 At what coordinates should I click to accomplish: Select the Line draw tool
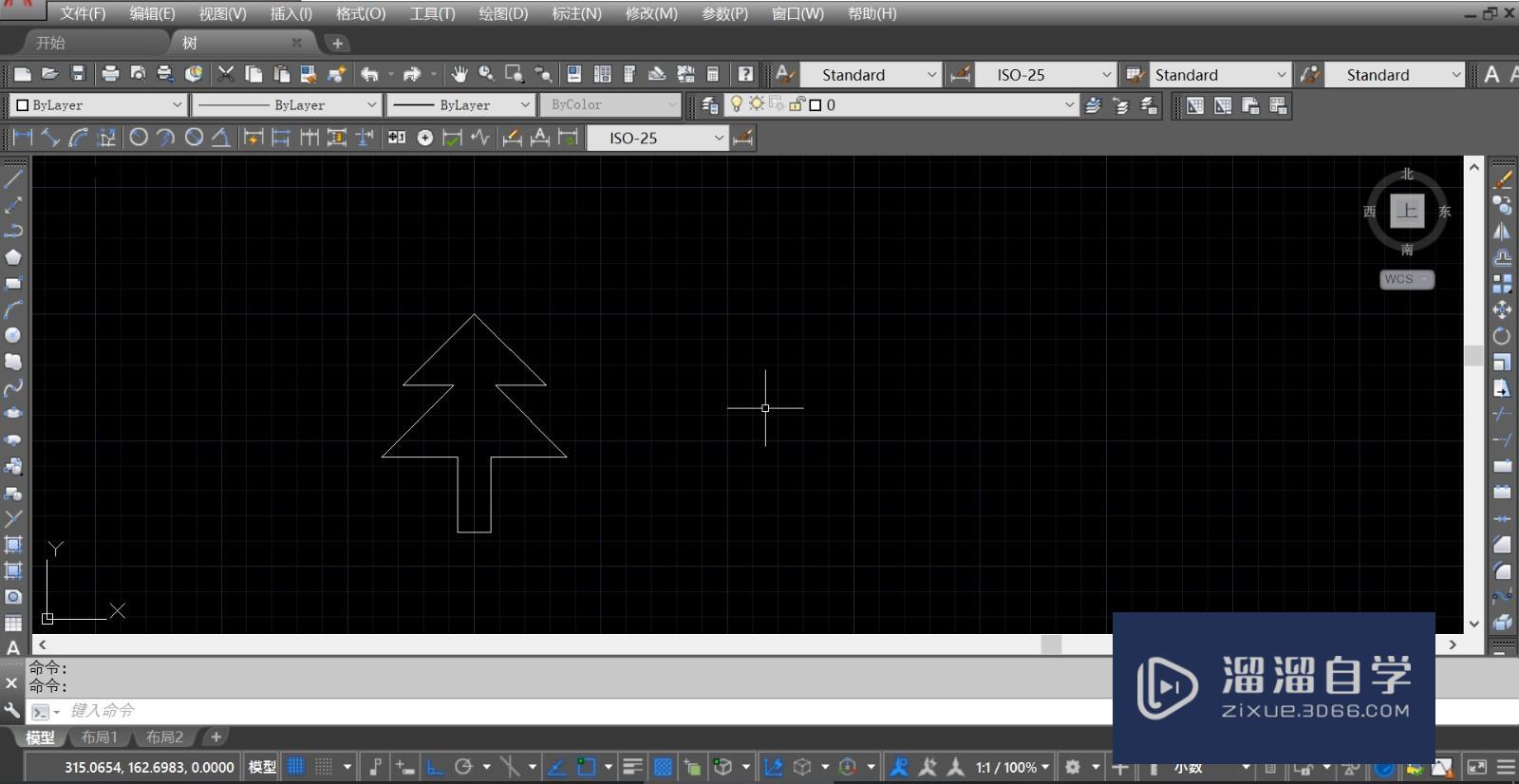[13, 177]
